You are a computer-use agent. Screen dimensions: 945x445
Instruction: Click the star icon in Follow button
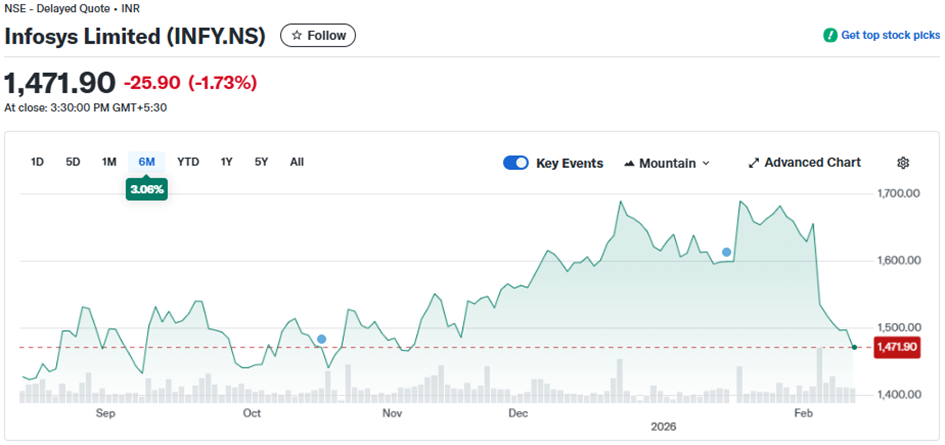[296, 36]
